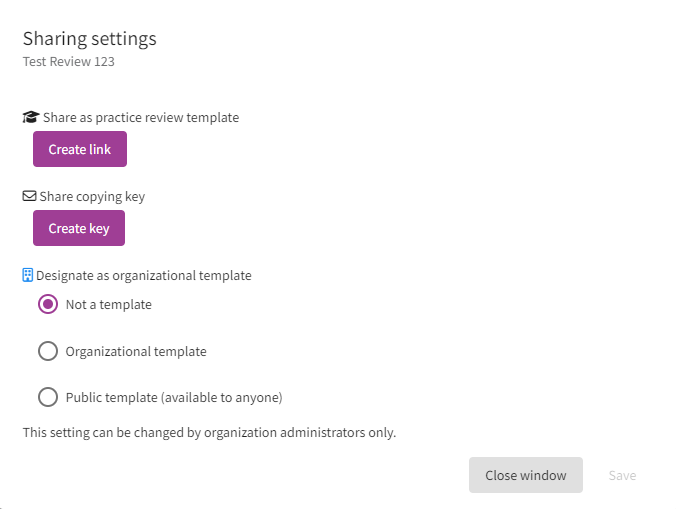Click the greyed-out Save button
676x509 pixels.
tap(622, 475)
